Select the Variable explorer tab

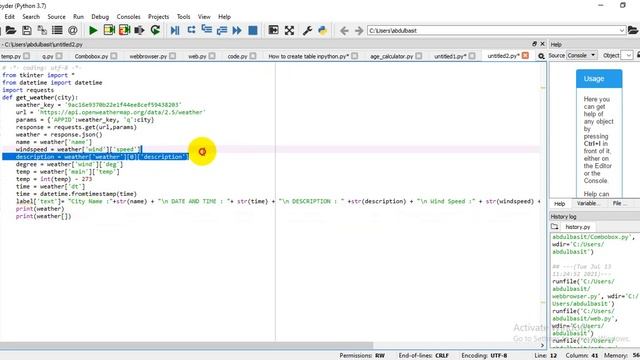[588, 204]
